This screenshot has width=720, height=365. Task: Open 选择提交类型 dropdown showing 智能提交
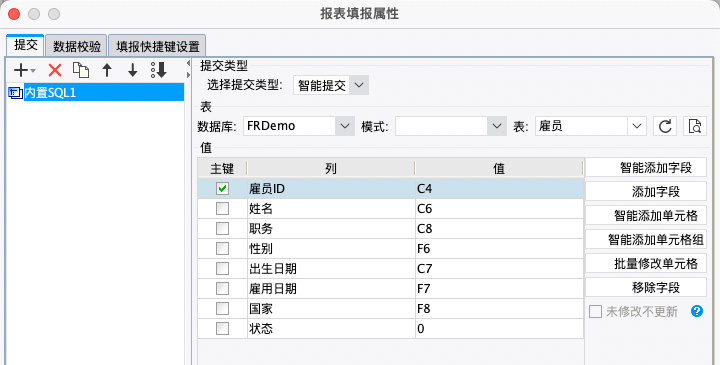tap(331, 85)
